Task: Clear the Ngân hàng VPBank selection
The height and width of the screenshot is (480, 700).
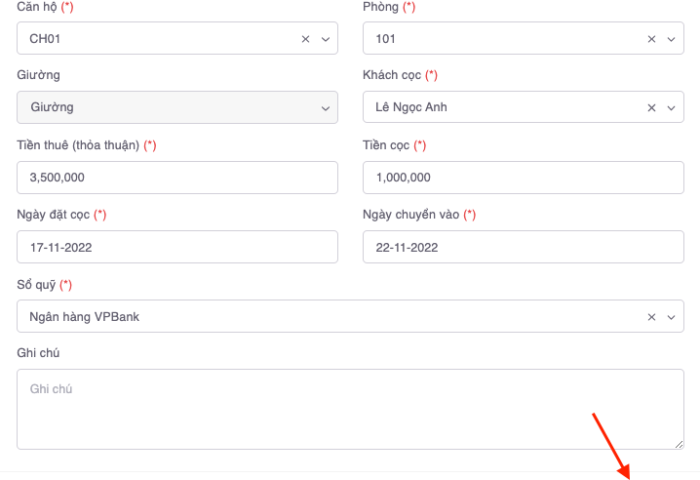Action: [x=652, y=317]
